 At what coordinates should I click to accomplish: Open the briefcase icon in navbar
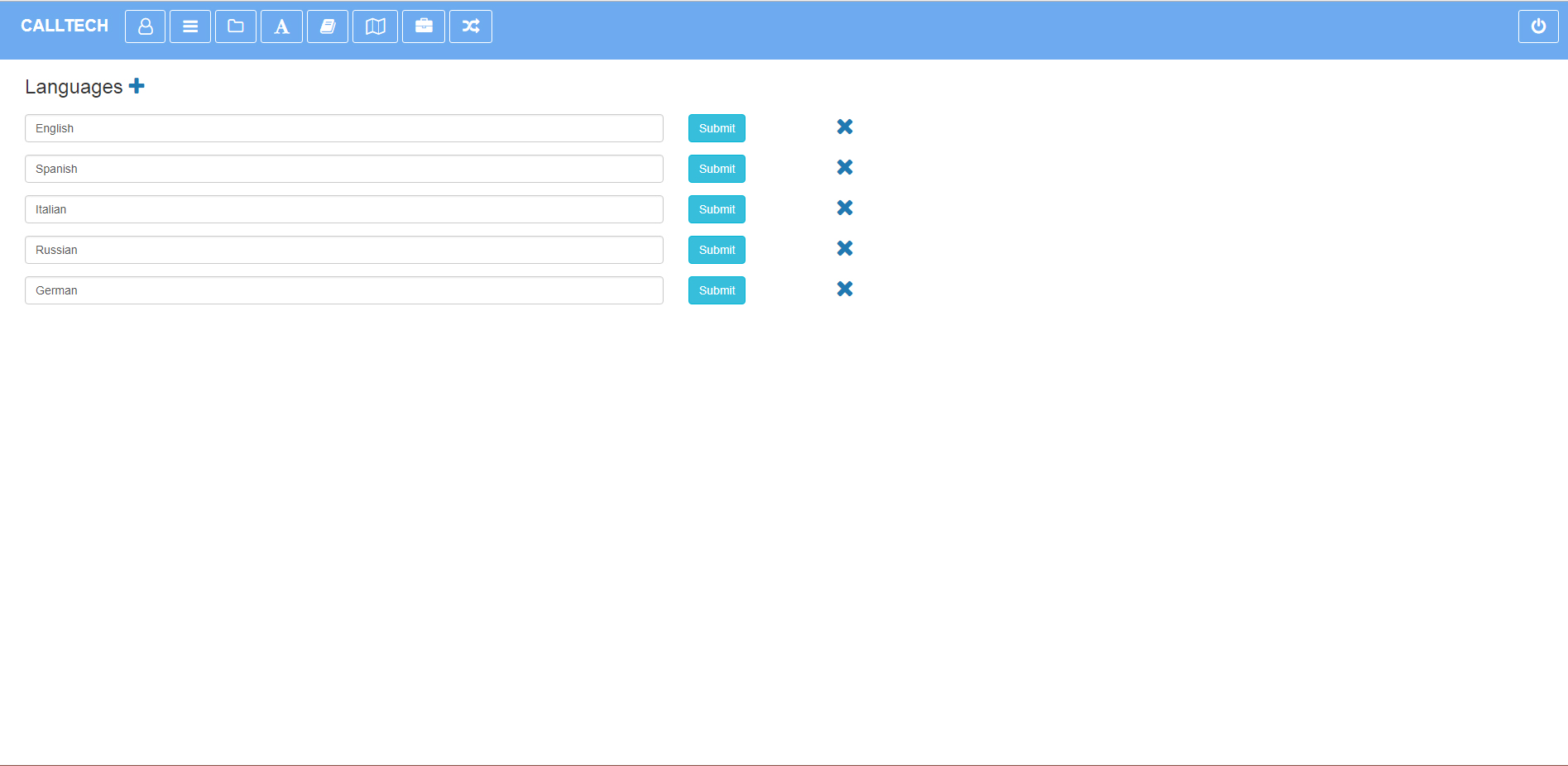coord(424,26)
